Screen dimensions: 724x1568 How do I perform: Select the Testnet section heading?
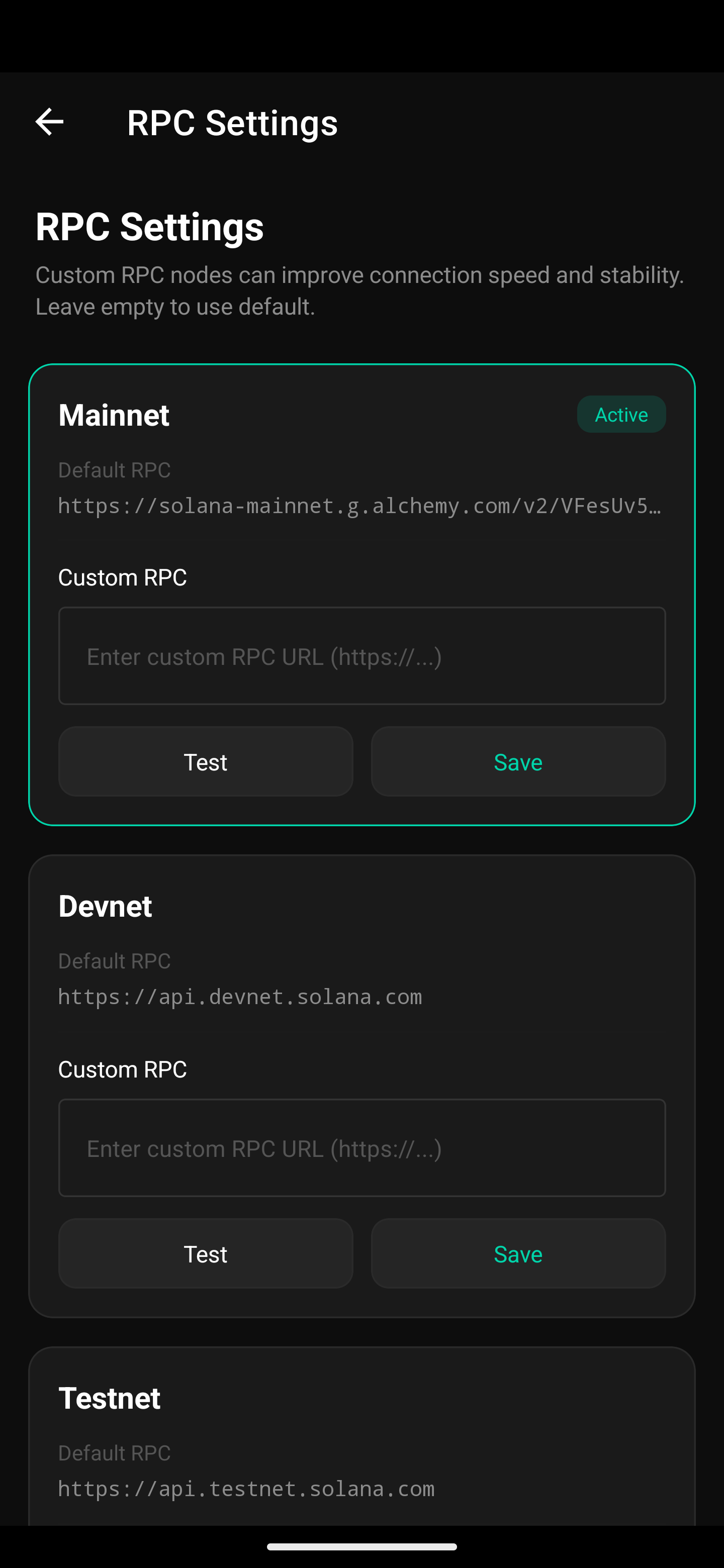pyautogui.click(x=109, y=1397)
